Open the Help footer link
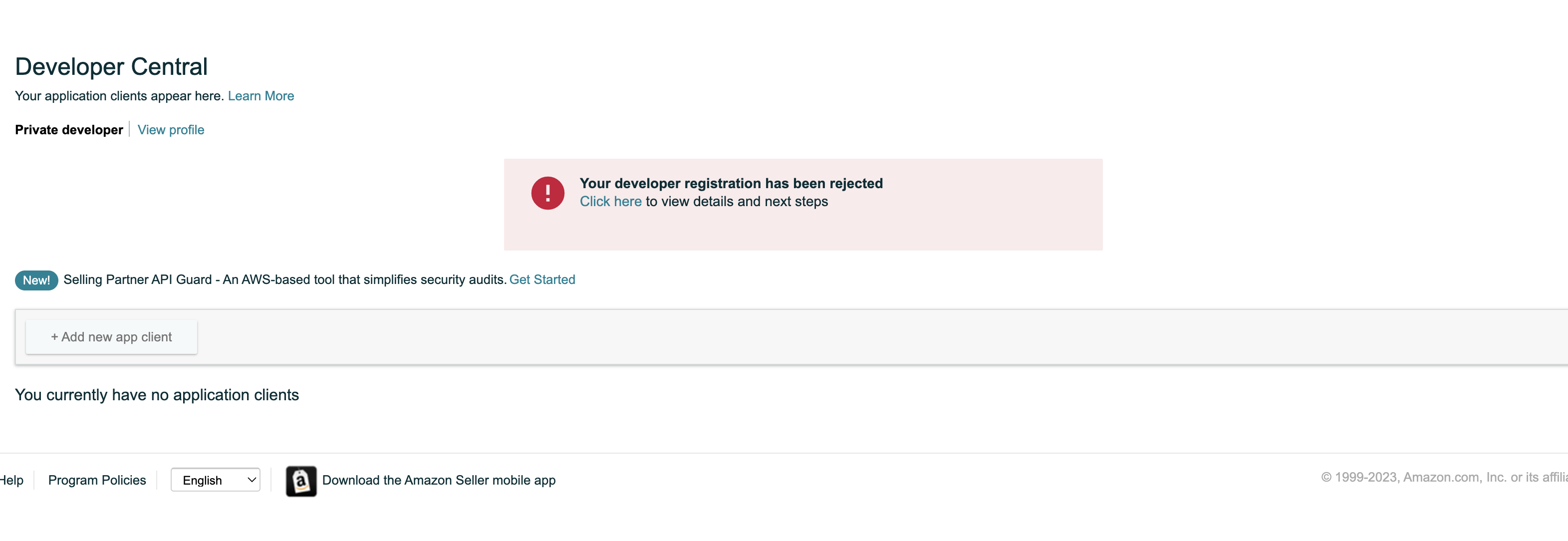Screen dimensions: 1568x541 coord(11,480)
